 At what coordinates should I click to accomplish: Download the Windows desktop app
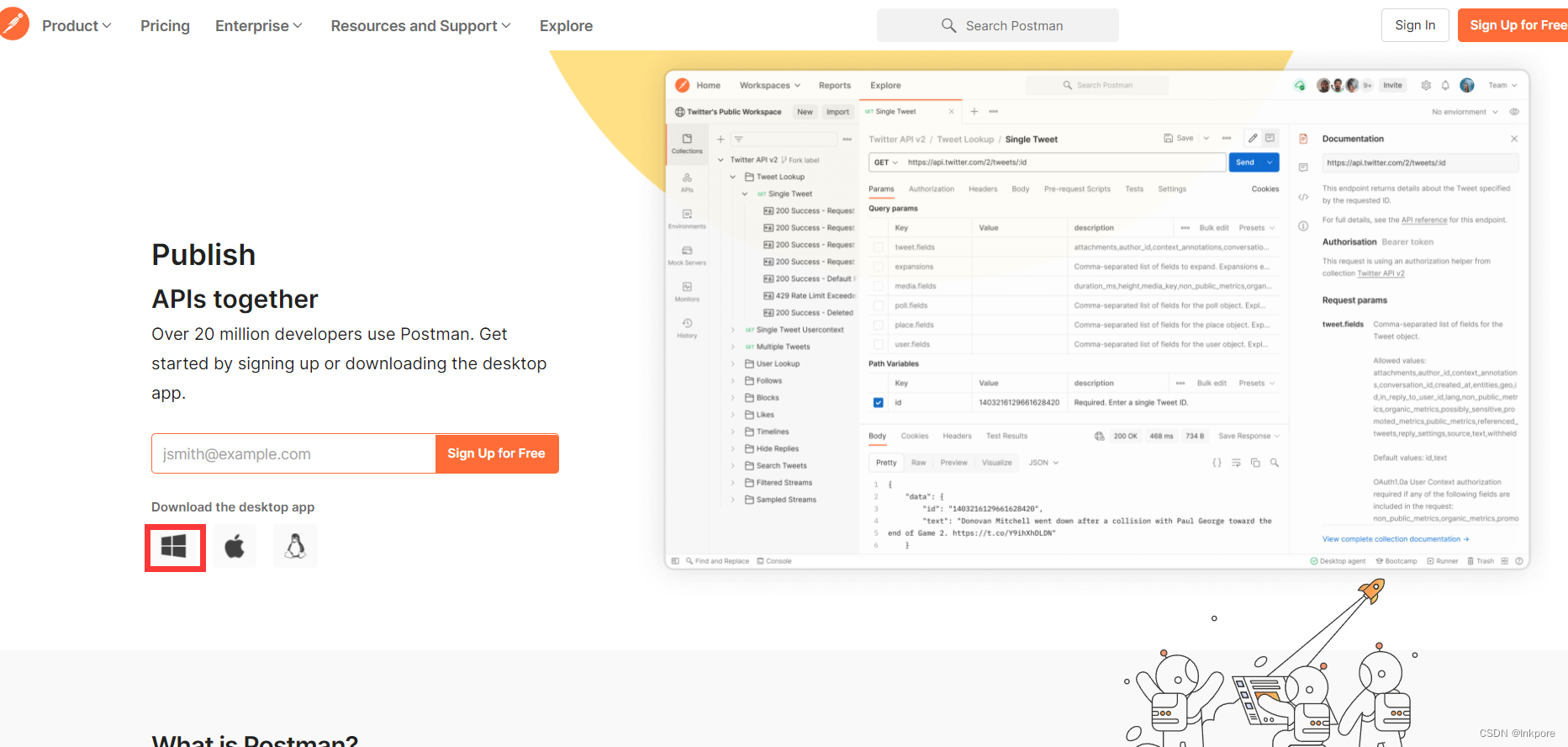tap(174, 547)
